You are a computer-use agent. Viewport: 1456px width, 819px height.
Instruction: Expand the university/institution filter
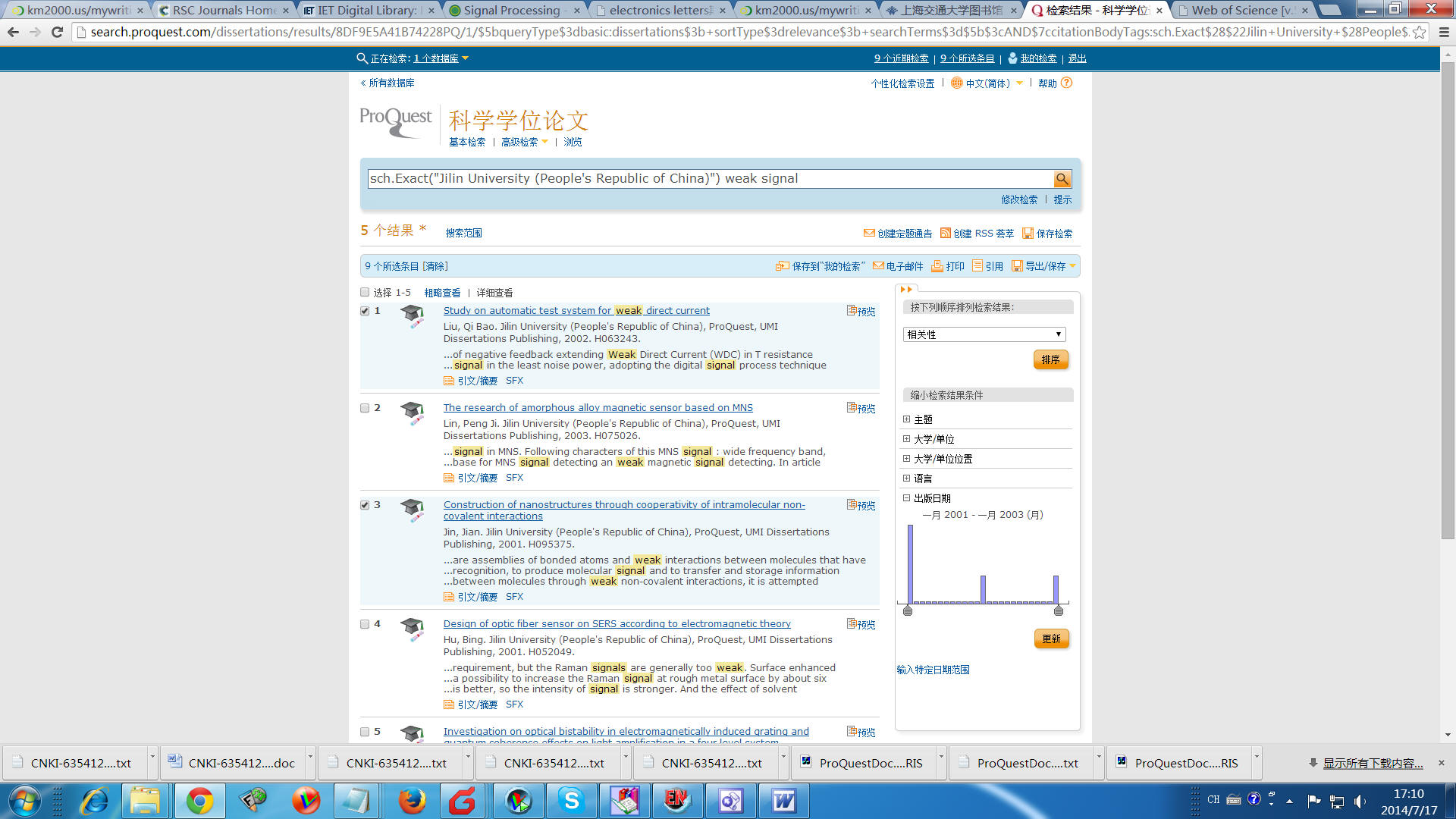pyautogui.click(x=906, y=438)
